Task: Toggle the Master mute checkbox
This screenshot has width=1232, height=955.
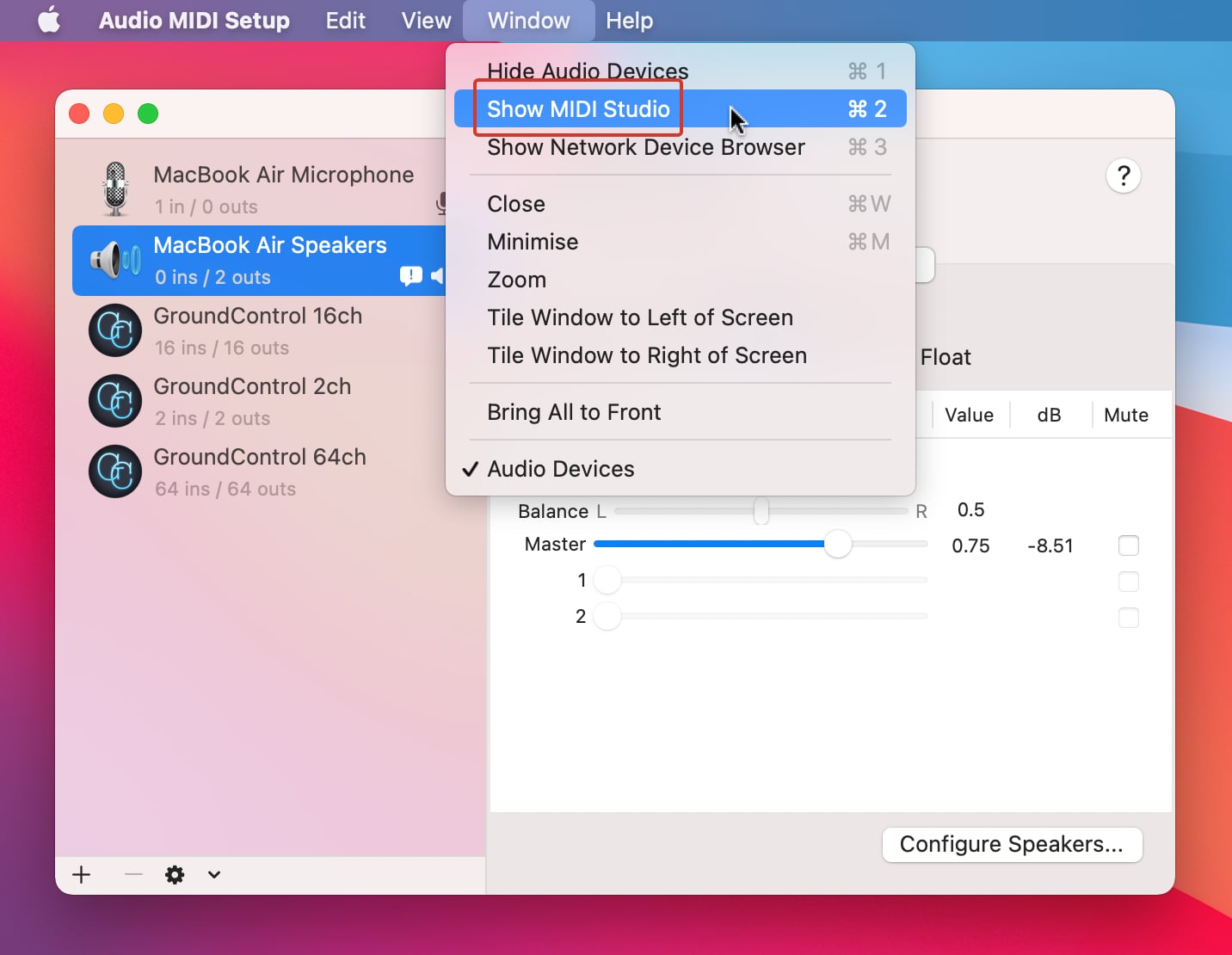Action: click(x=1129, y=545)
